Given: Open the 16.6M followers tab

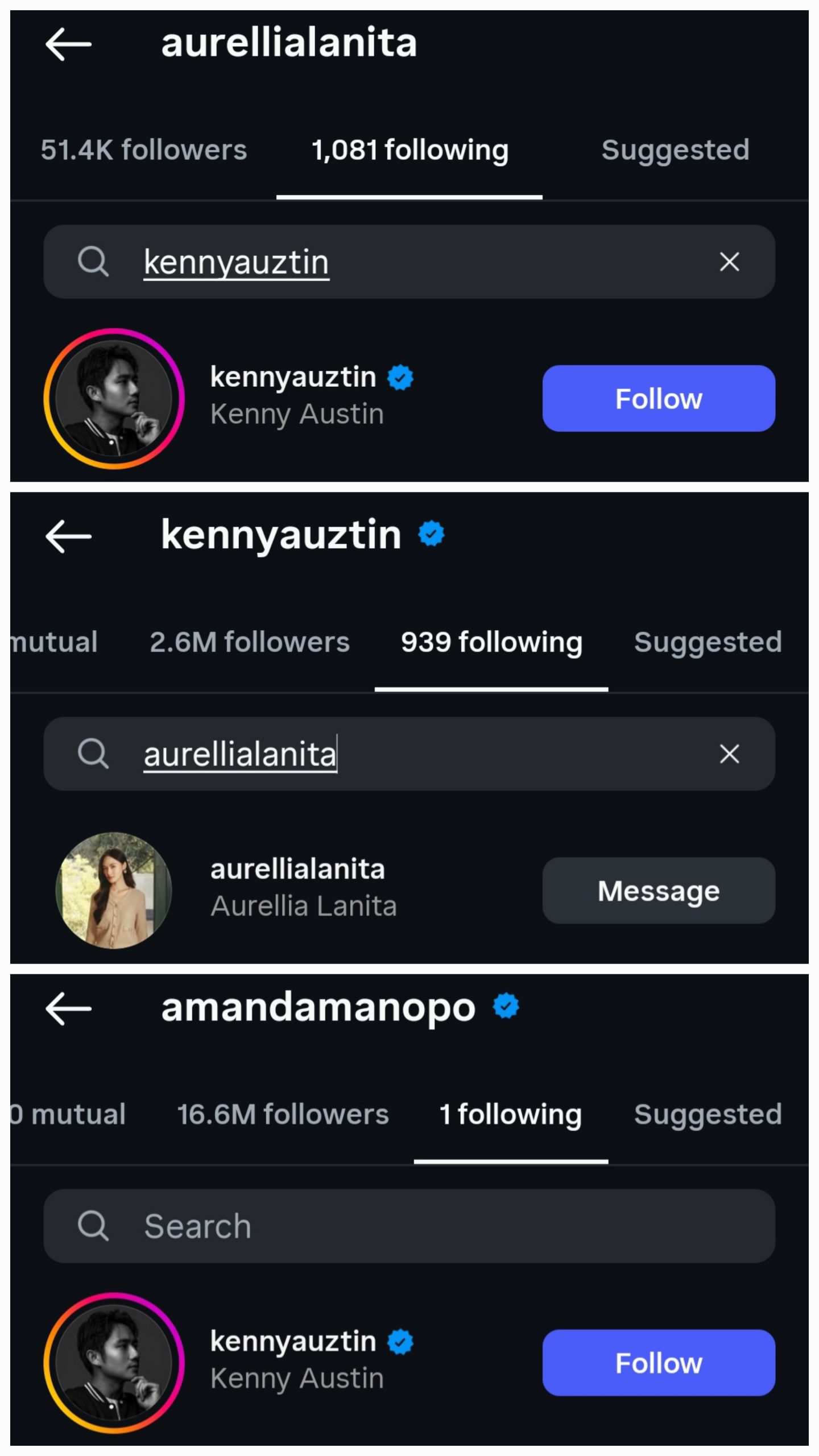Looking at the screenshot, I should point(283,1114).
